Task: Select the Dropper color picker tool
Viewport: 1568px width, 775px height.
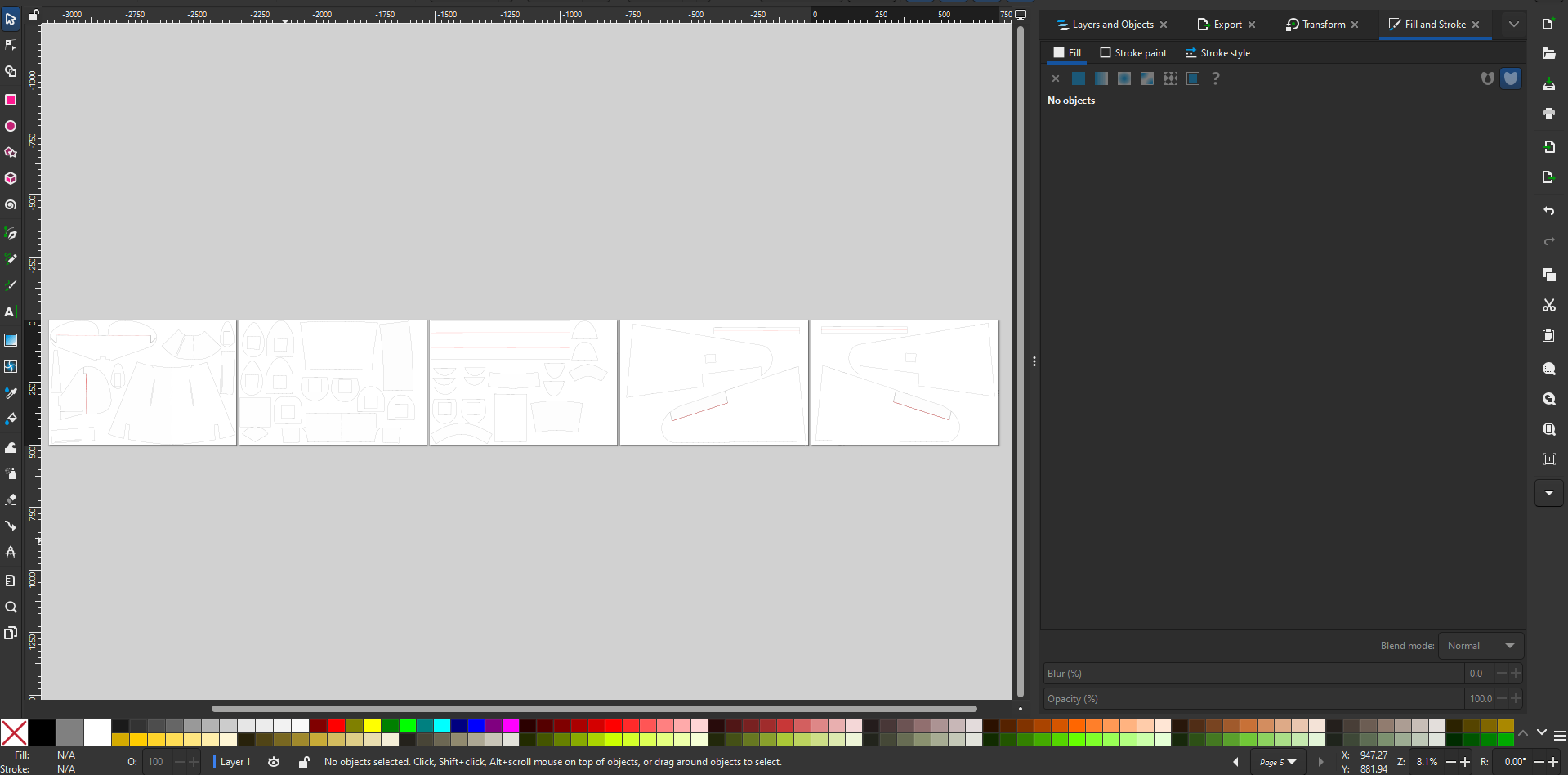Action: [x=11, y=393]
